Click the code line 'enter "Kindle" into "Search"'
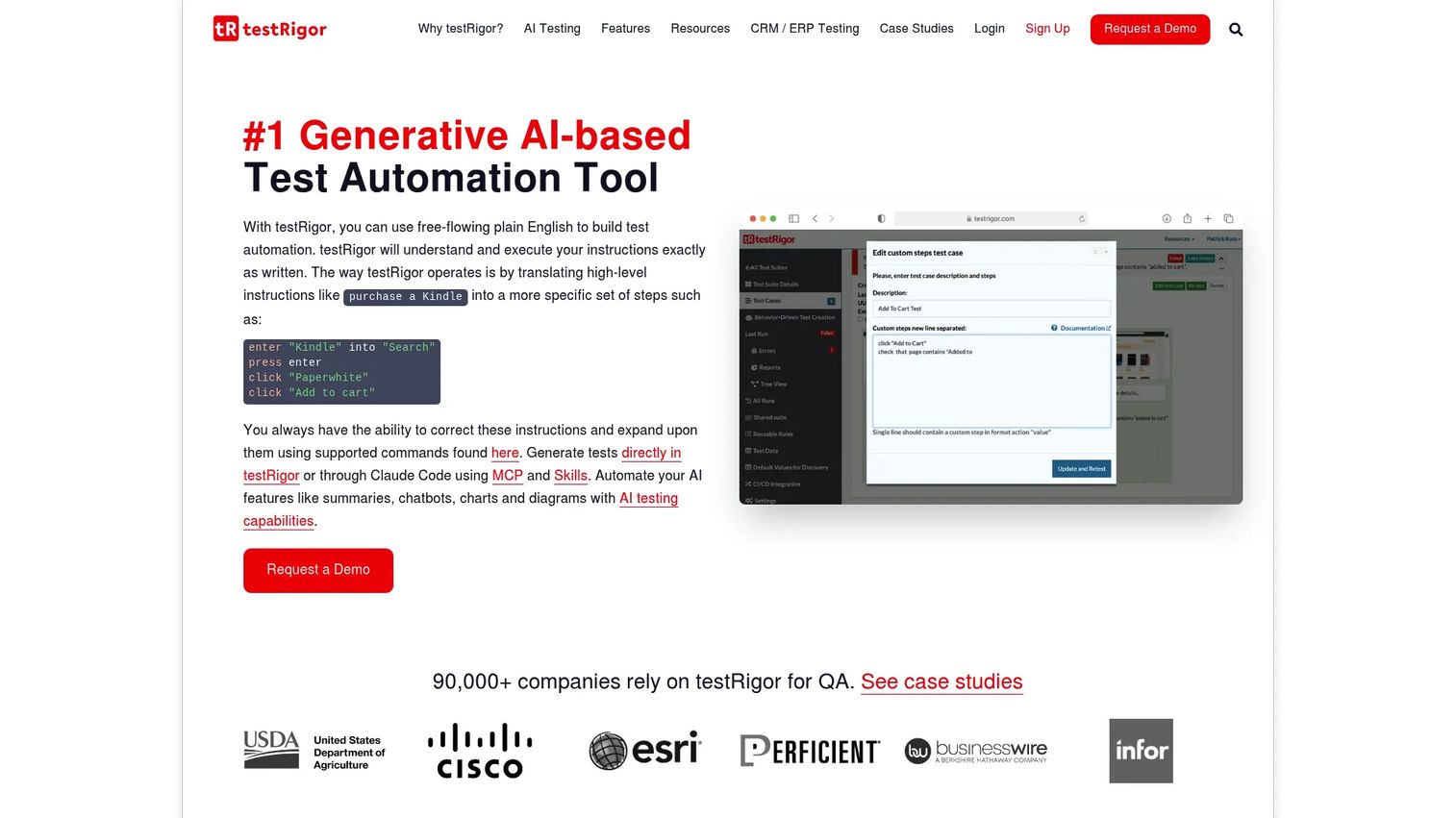This screenshot has height=818, width=1456. coord(341,347)
